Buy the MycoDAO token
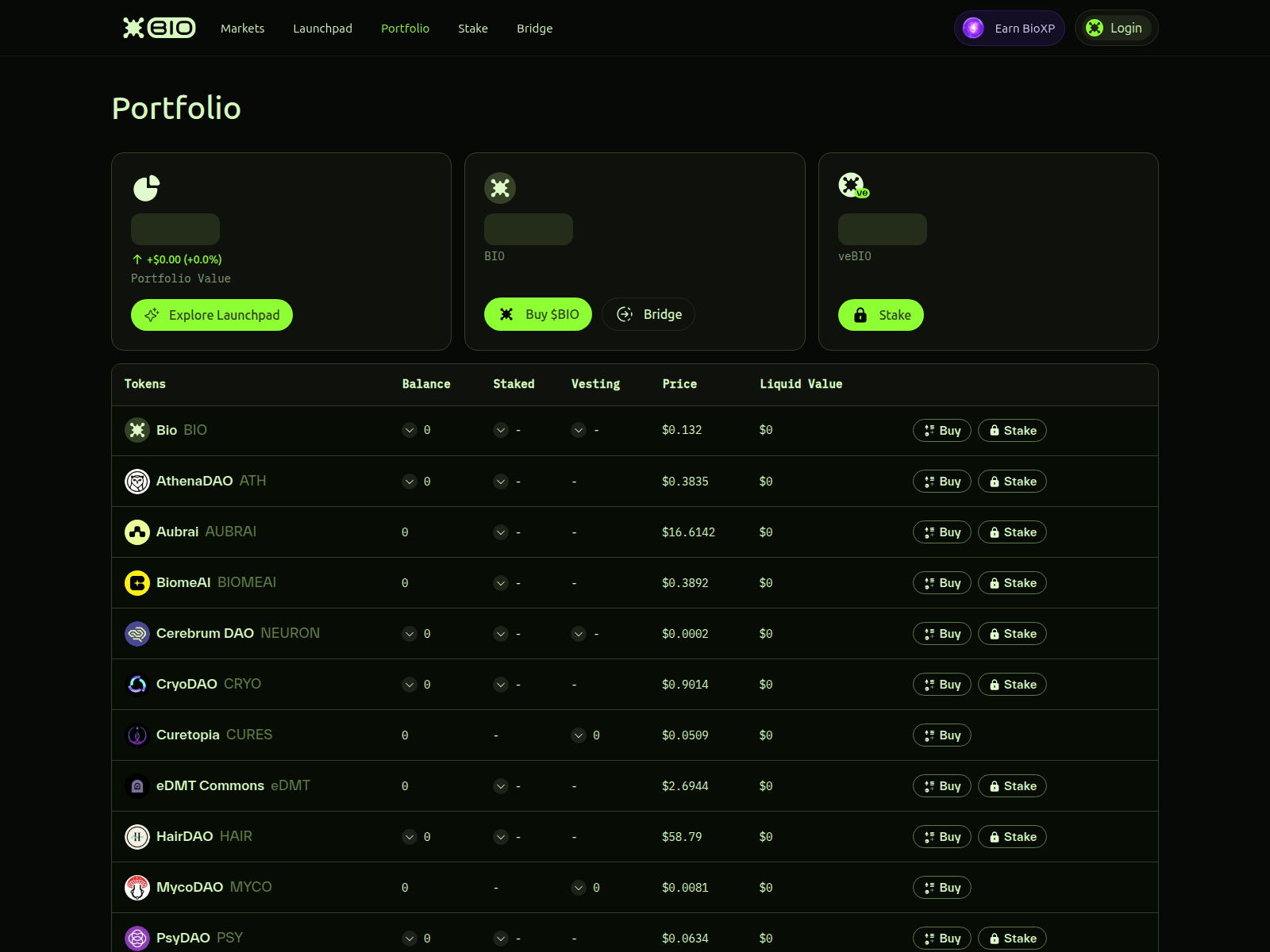 (x=942, y=887)
